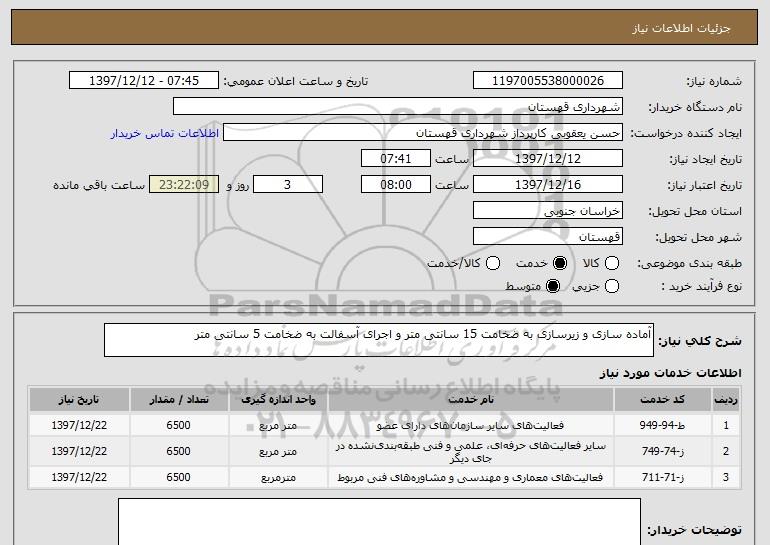This screenshot has height=545, width=770.
Task: Click the public announcement date field
Action: pyautogui.click(x=144, y=81)
